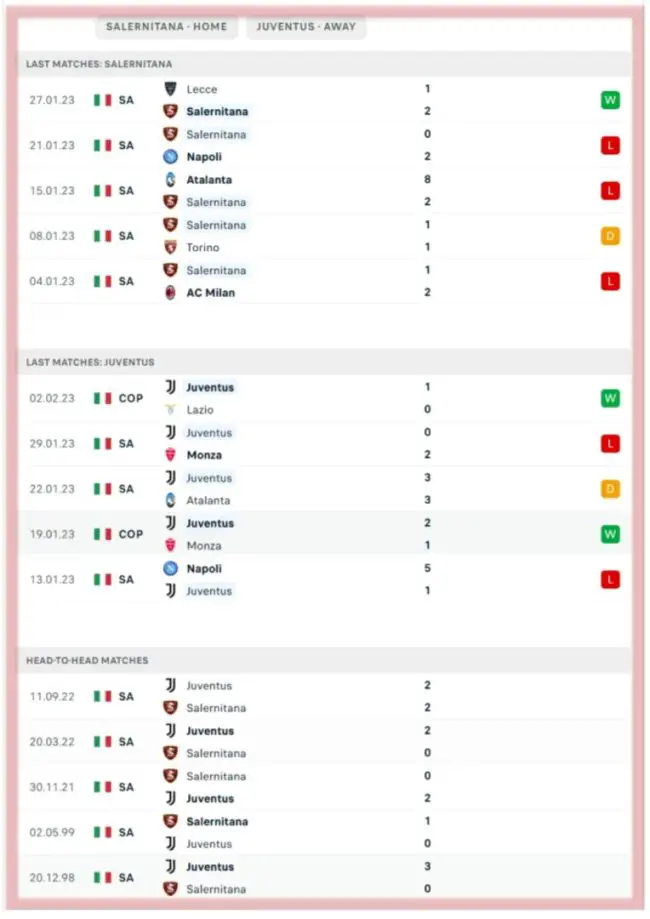Click the COP competition label on 19.01.23
The height and width of the screenshot is (919, 650).
(131, 534)
